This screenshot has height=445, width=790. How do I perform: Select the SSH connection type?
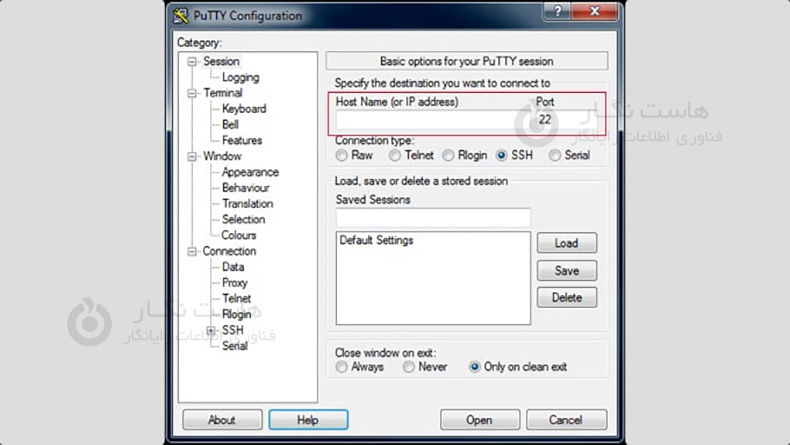(502, 156)
